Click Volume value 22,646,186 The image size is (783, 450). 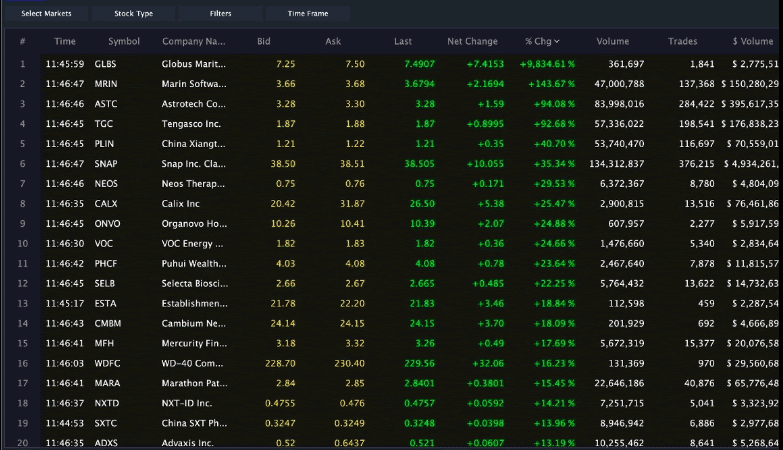click(x=619, y=384)
